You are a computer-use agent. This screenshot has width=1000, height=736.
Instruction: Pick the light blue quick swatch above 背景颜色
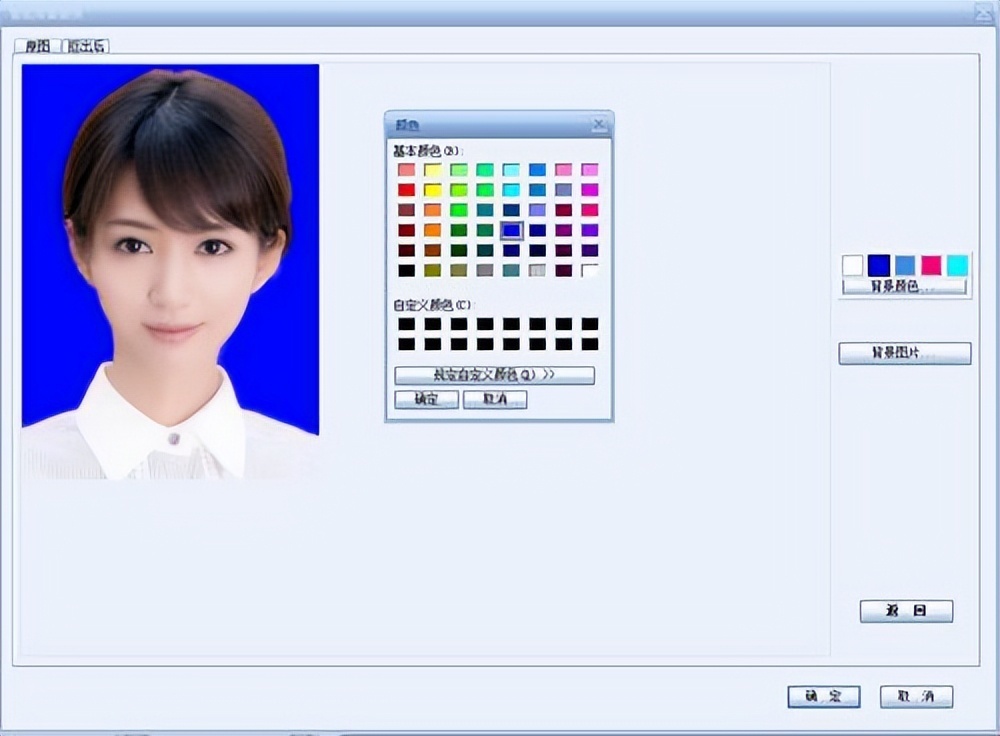click(905, 265)
